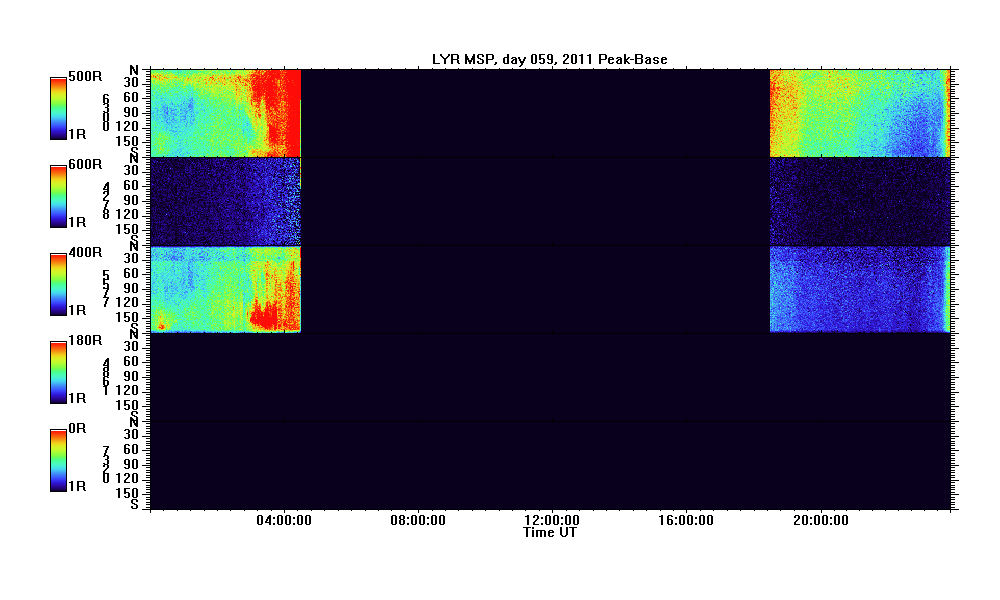Click the 04:00:00 time axis label

pyautogui.click(x=284, y=520)
